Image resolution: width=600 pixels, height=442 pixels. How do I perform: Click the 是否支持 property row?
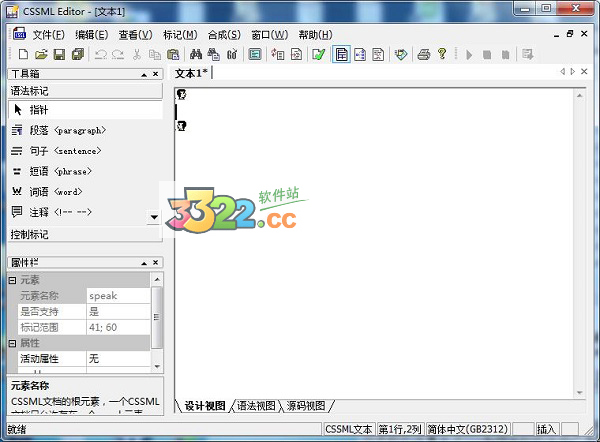84,312
